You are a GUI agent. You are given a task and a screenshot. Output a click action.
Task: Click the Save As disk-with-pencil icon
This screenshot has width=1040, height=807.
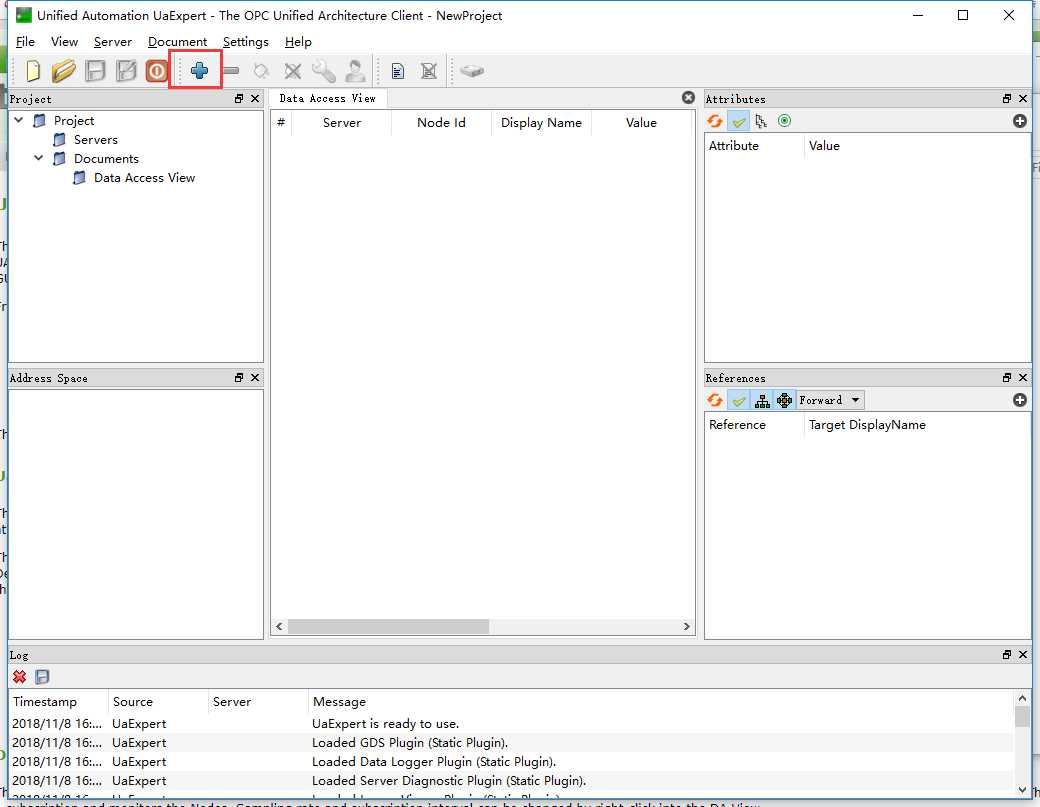pos(126,70)
